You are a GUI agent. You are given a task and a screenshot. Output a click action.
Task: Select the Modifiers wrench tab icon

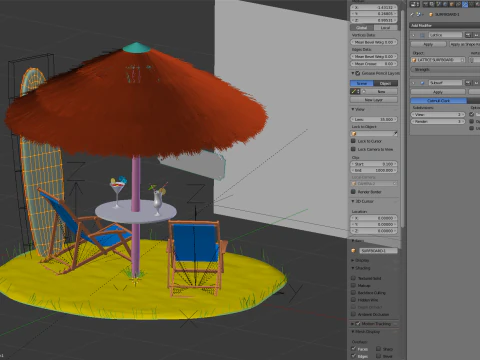[x=465, y=4]
